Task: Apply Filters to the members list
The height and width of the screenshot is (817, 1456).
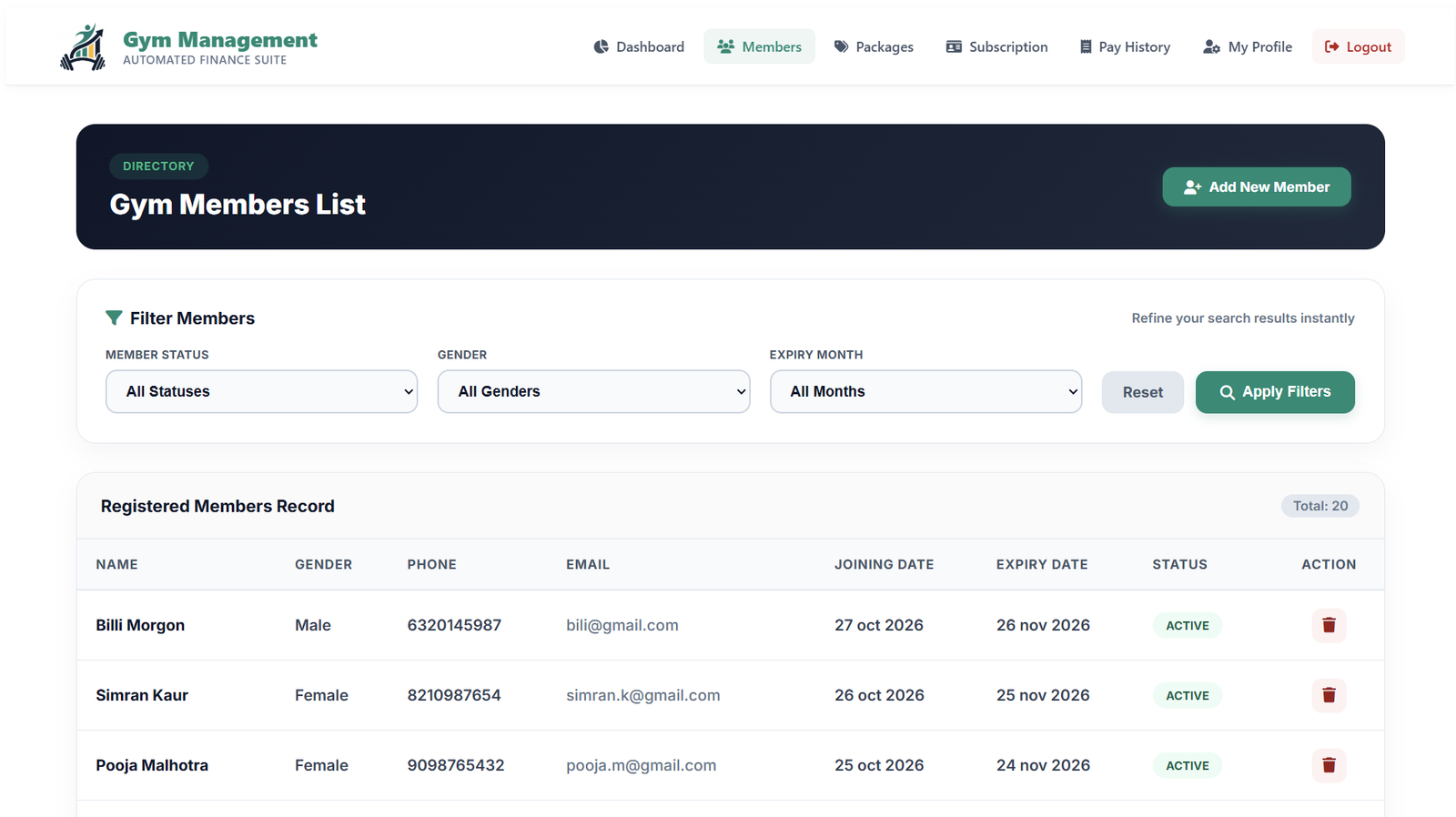Action: coord(1275,392)
